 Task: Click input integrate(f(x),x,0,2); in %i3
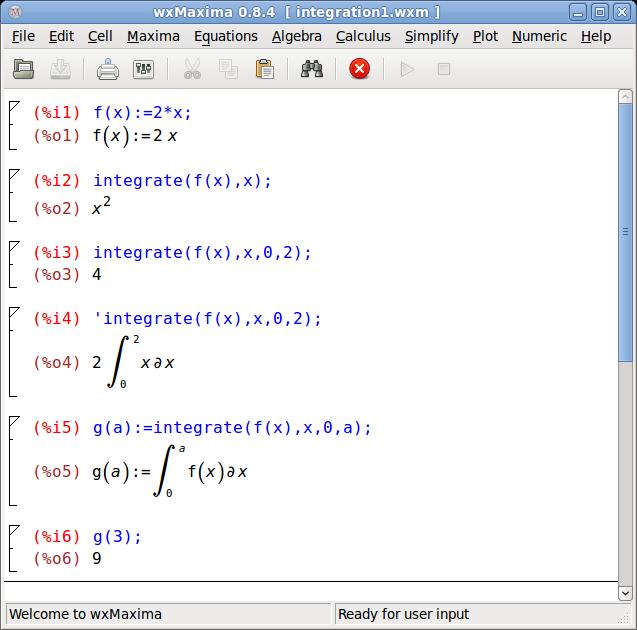tap(202, 253)
